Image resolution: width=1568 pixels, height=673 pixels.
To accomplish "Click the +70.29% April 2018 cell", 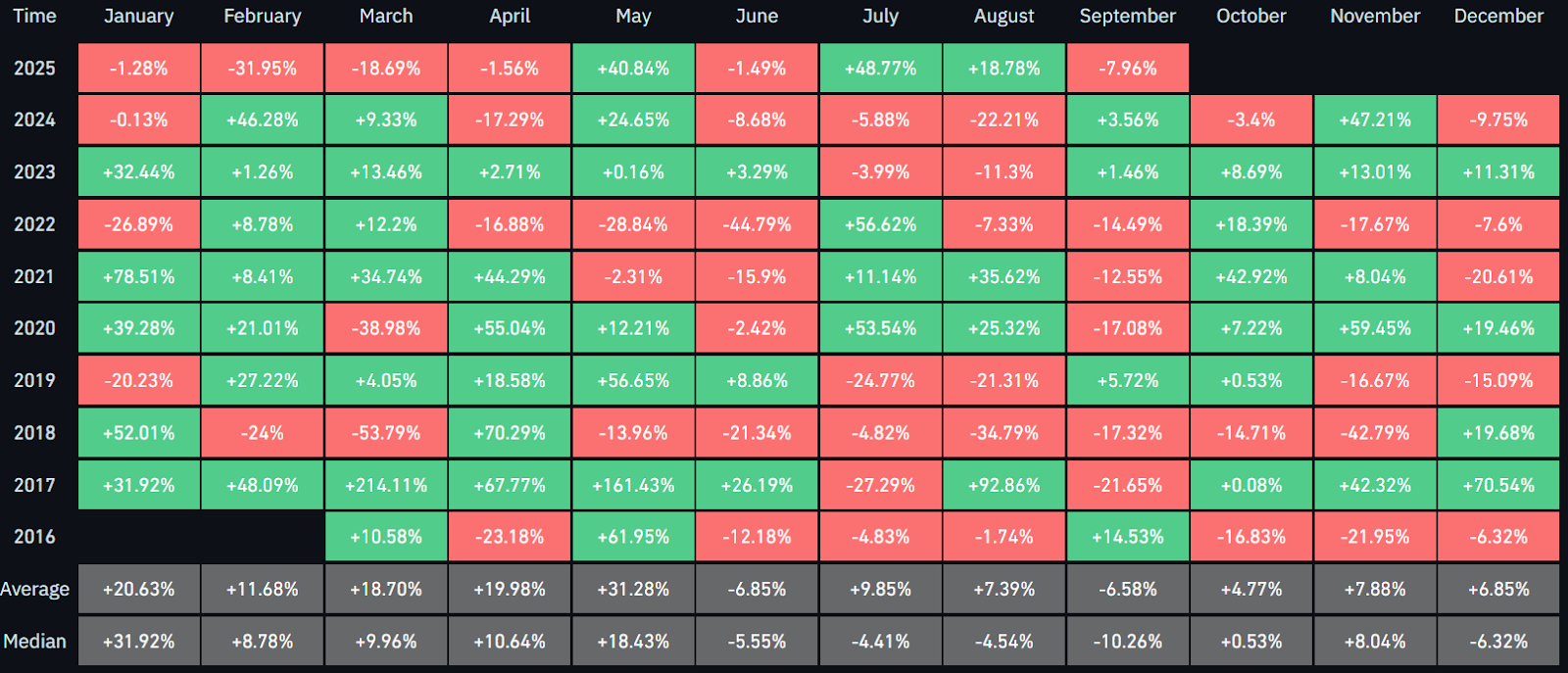I will click(510, 433).
